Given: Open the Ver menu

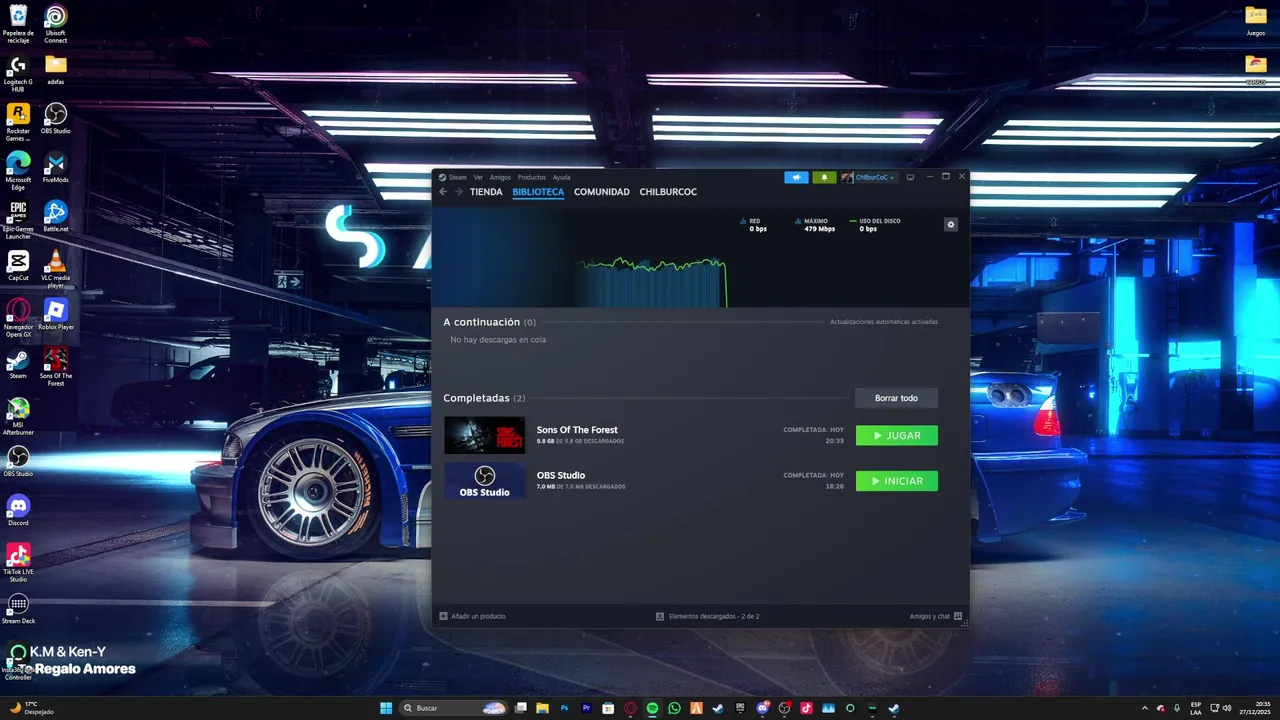Looking at the screenshot, I should pyautogui.click(x=478, y=177).
